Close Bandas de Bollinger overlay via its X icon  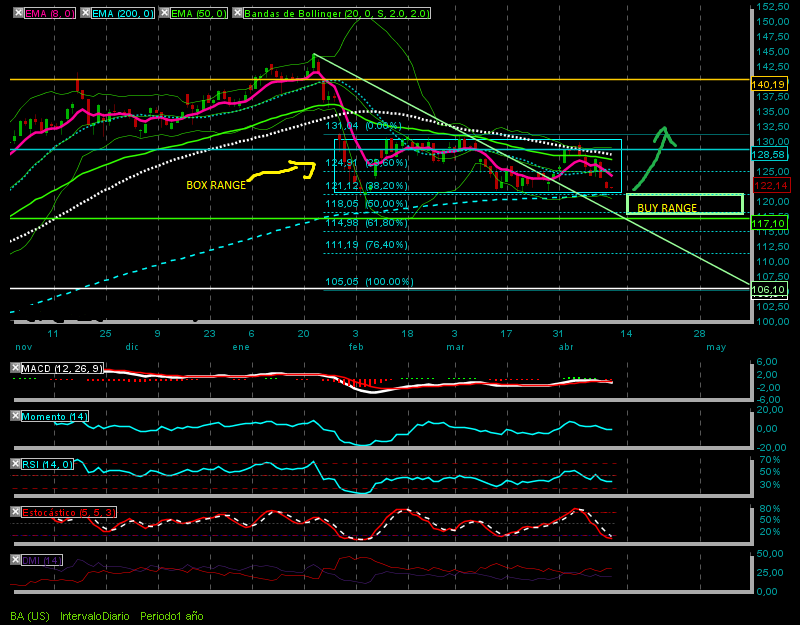[x=237, y=13]
